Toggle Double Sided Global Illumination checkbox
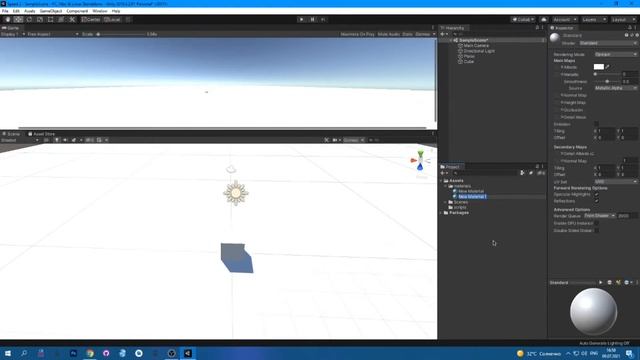This screenshot has width=640, height=360. click(x=596, y=231)
